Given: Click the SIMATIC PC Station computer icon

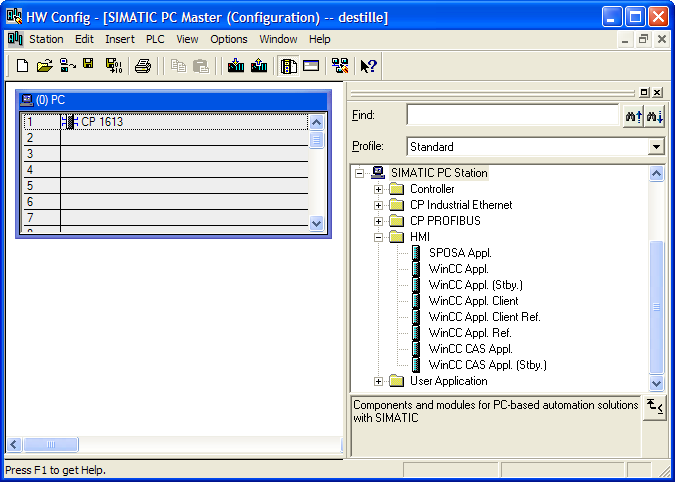Looking at the screenshot, I should tap(378, 173).
